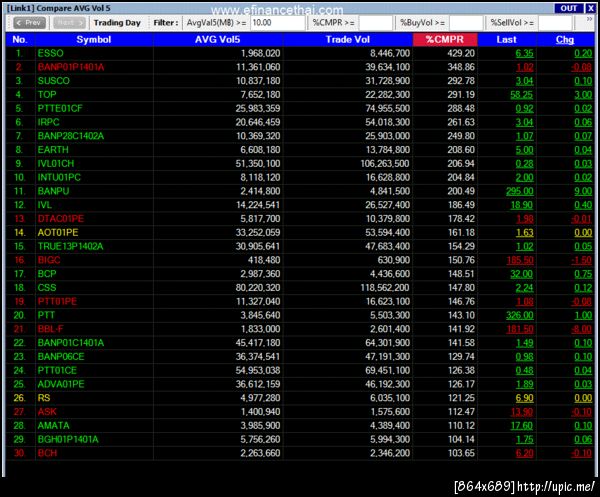
Task: Select the PTT01PE symbol
Action: [57, 301]
